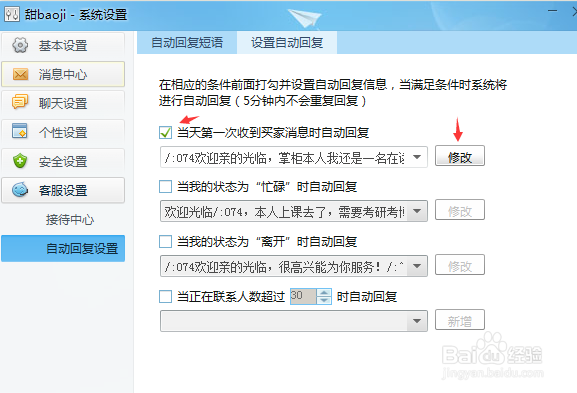This screenshot has height=393, width=577.
Task: Click 修改 button for 离开 reply
Action: (x=460, y=265)
